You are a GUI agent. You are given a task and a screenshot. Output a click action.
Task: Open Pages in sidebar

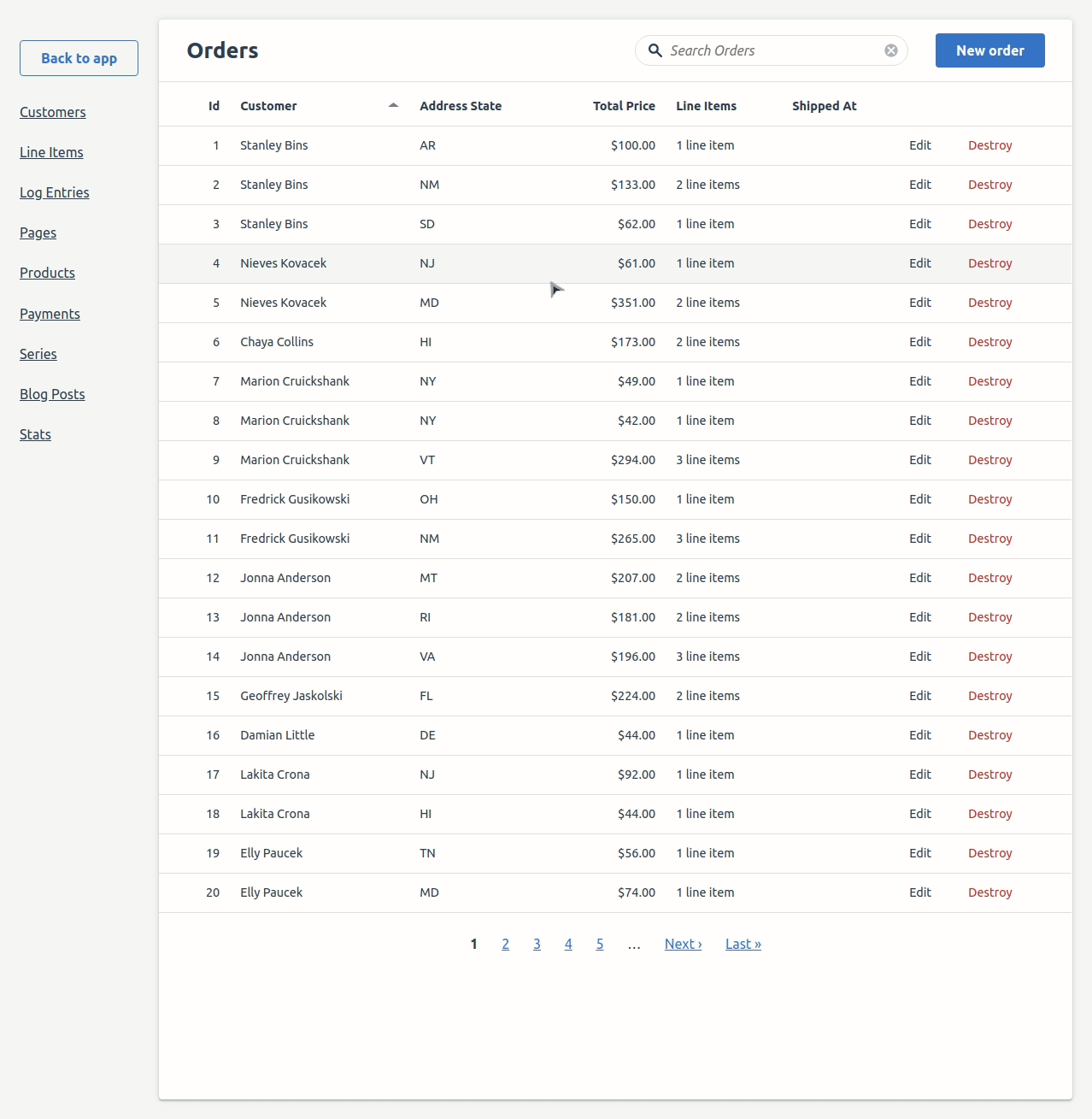[38, 233]
